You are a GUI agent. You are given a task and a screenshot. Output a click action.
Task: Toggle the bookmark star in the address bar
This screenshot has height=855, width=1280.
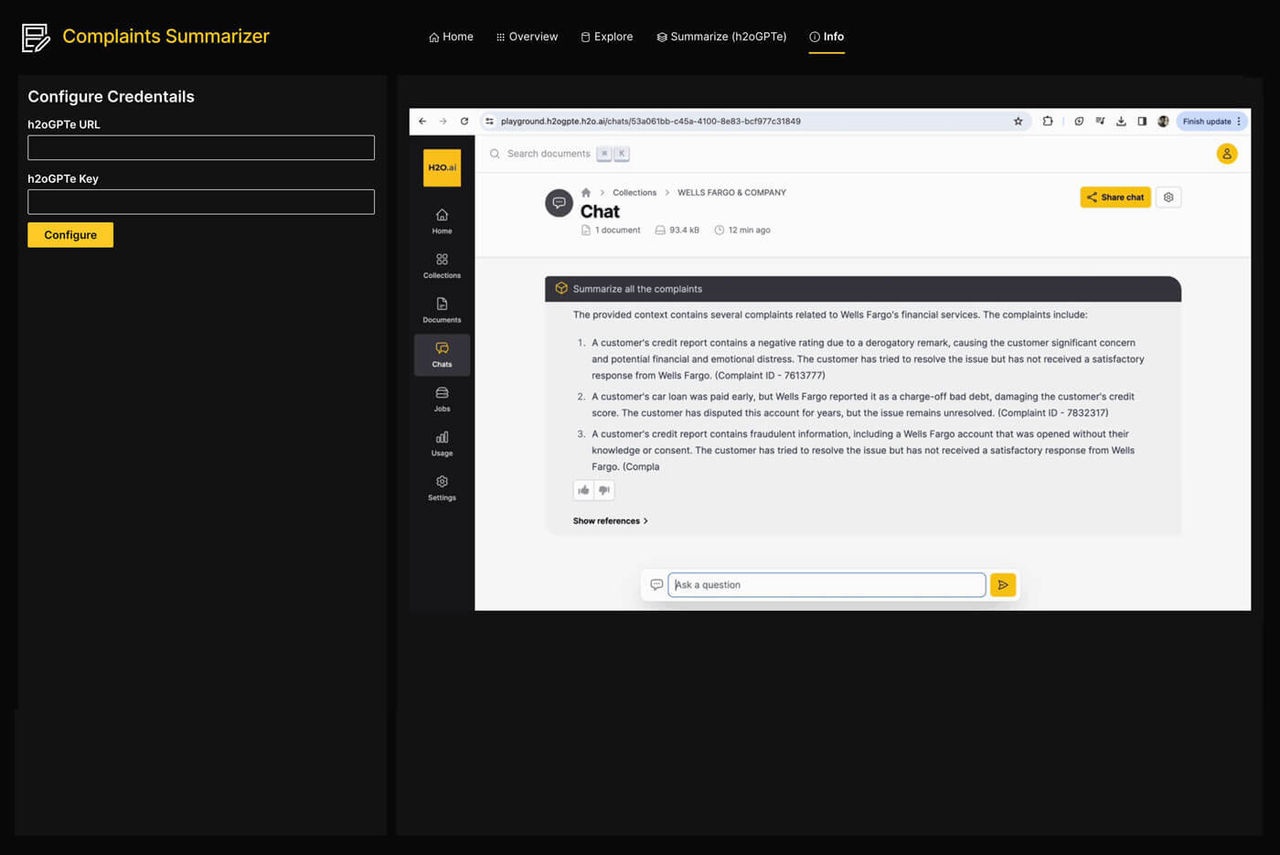1018,120
